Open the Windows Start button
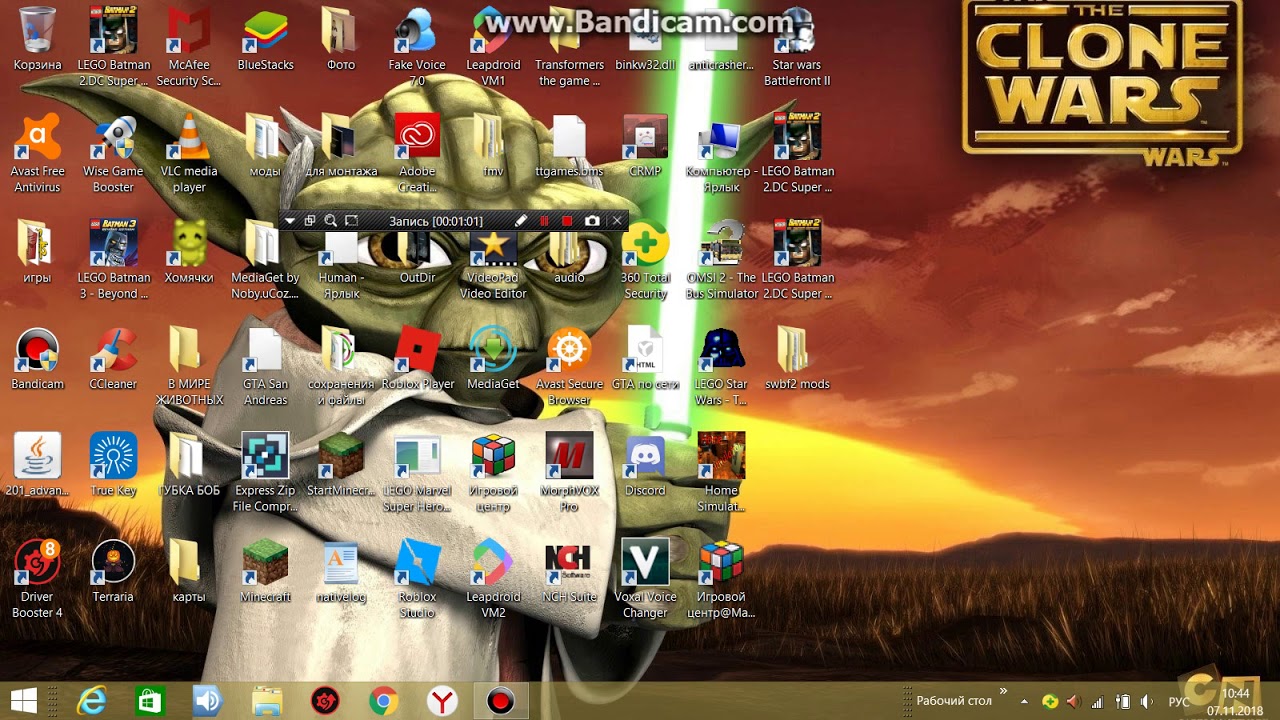 coord(24,701)
